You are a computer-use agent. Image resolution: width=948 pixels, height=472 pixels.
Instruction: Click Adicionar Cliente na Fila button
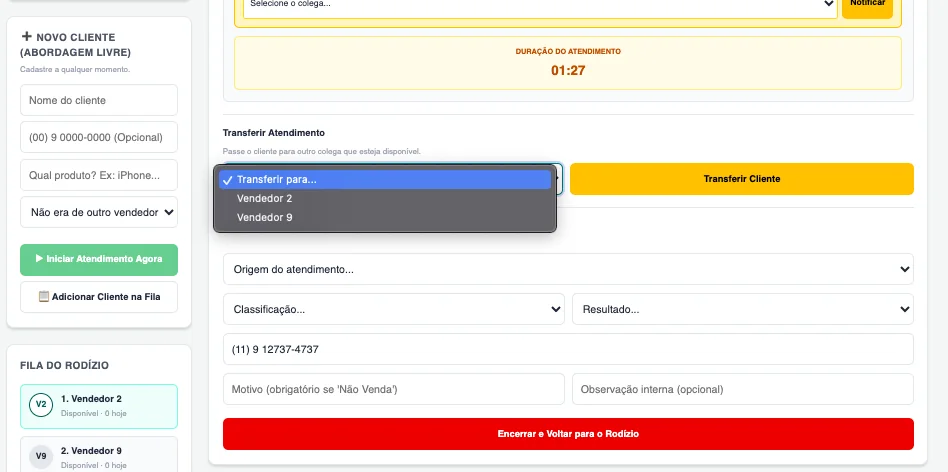(x=99, y=297)
